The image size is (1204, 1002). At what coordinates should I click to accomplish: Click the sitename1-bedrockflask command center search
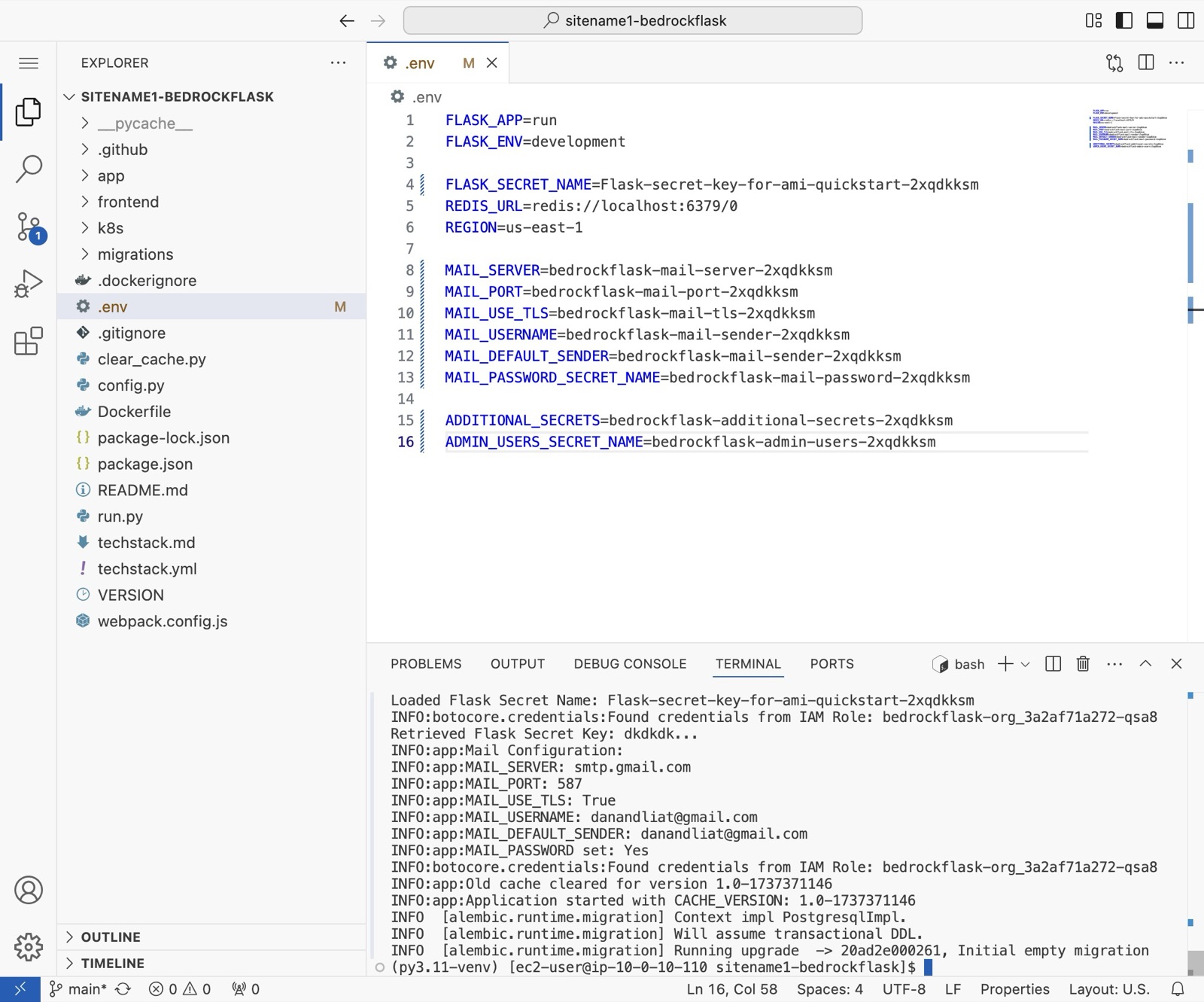(x=633, y=20)
